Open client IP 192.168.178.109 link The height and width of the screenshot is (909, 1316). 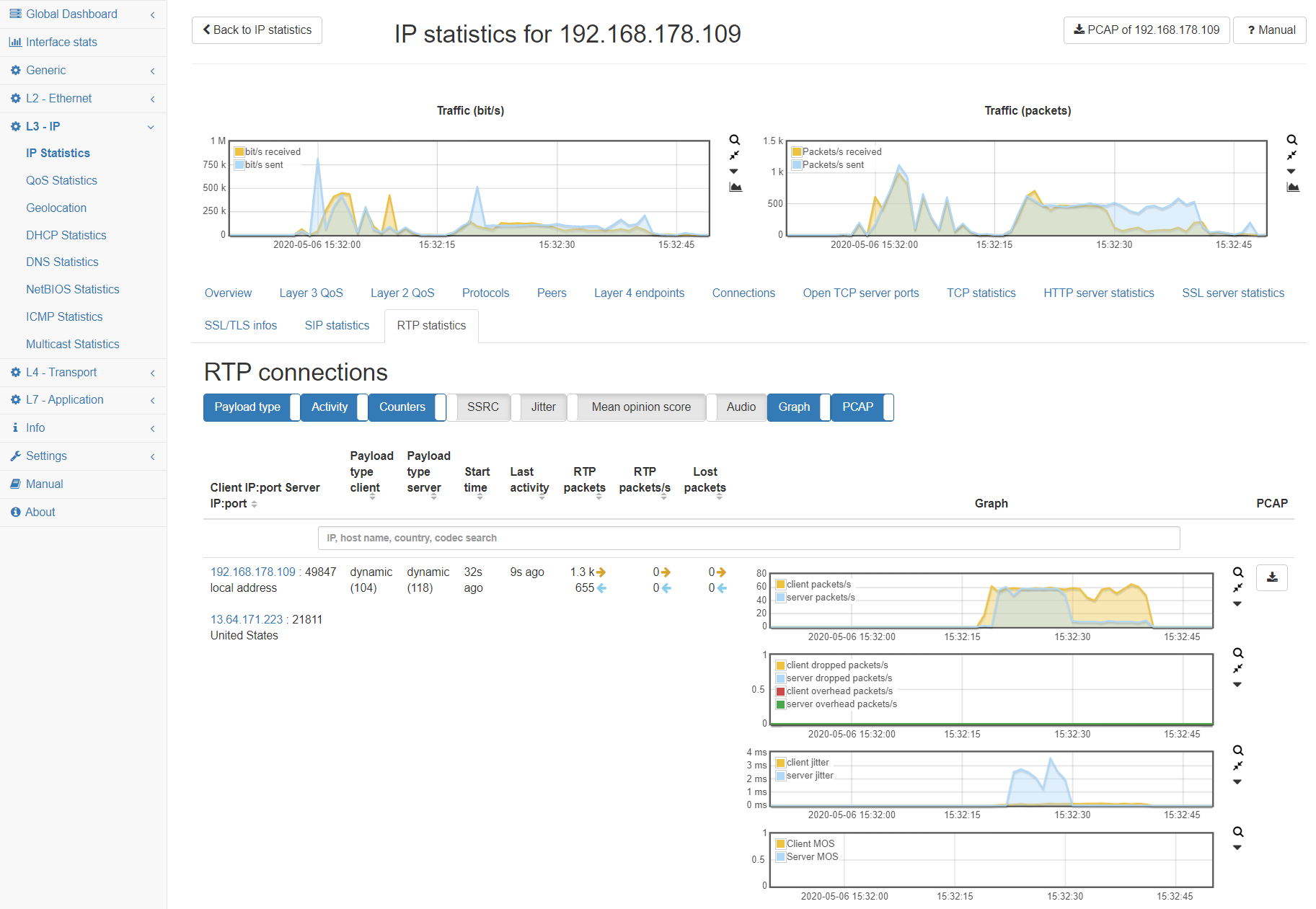pos(253,572)
